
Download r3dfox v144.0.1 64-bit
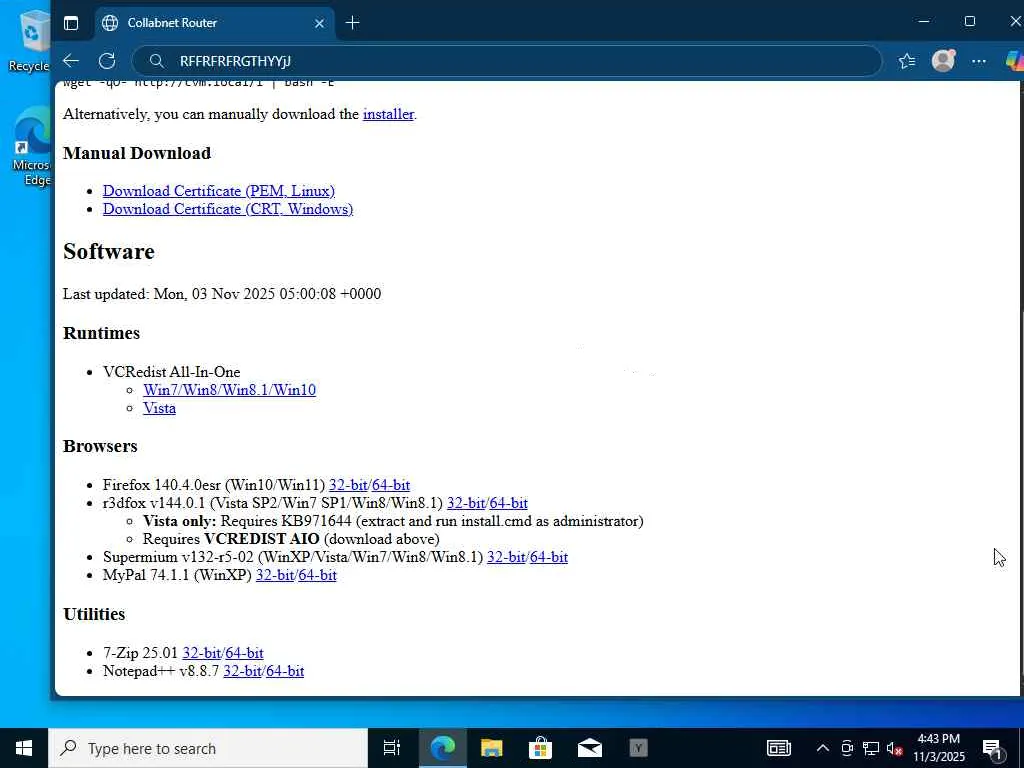tap(509, 504)
